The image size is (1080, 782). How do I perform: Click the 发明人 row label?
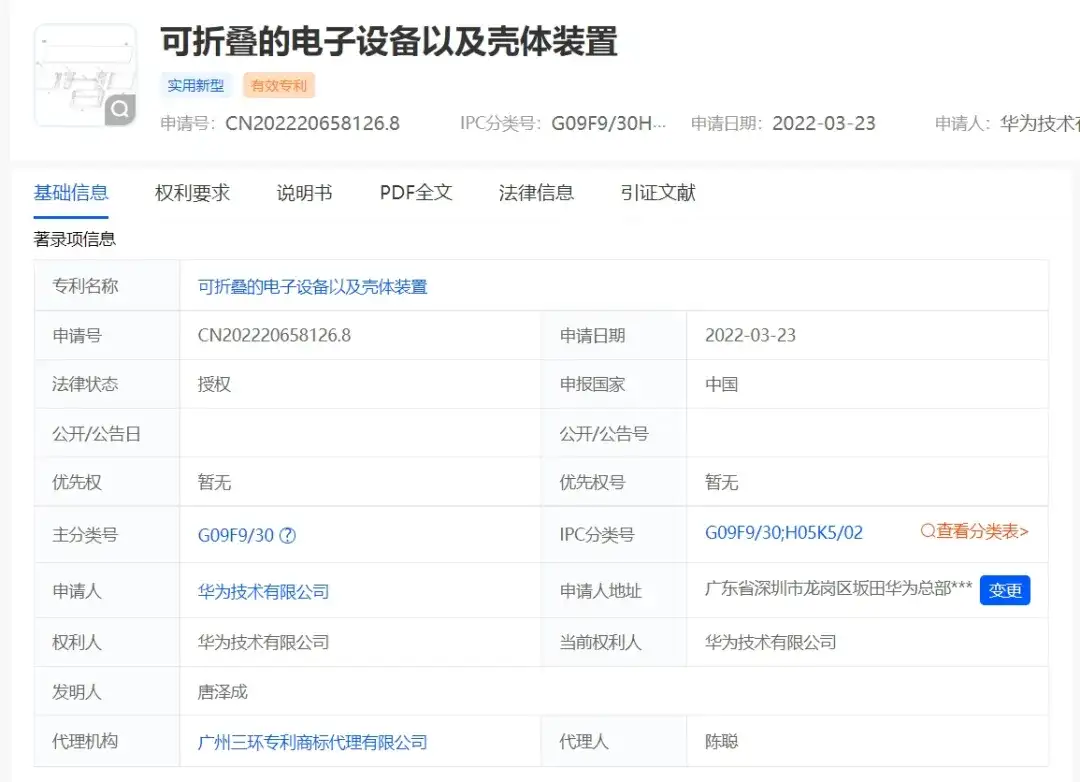pyautogui.click(x=77, y=692)
